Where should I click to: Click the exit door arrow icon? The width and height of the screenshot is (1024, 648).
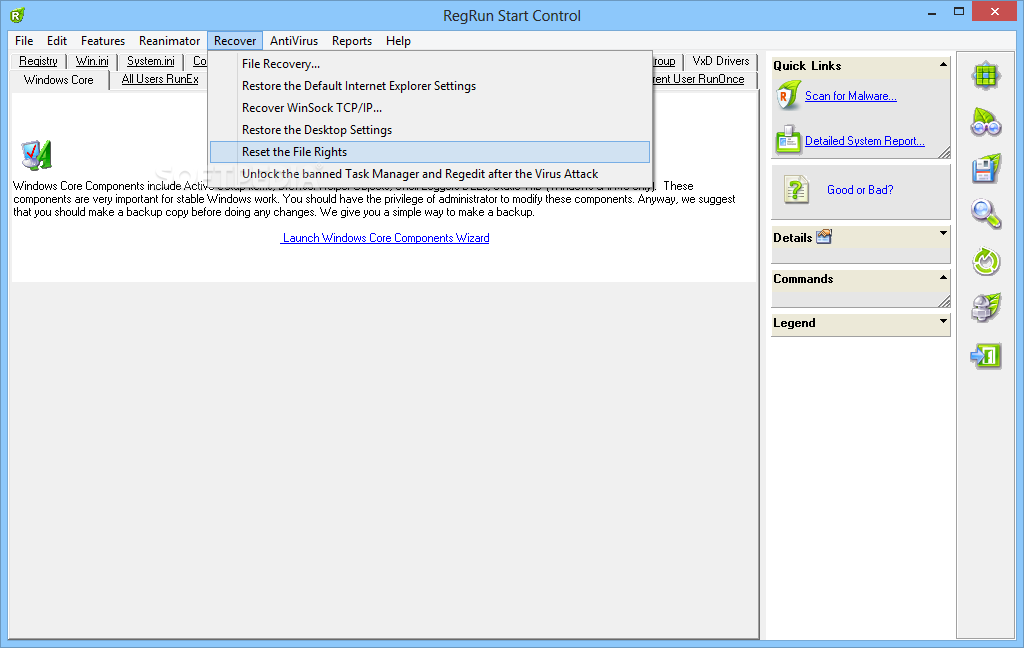click(x=985, y=356)
